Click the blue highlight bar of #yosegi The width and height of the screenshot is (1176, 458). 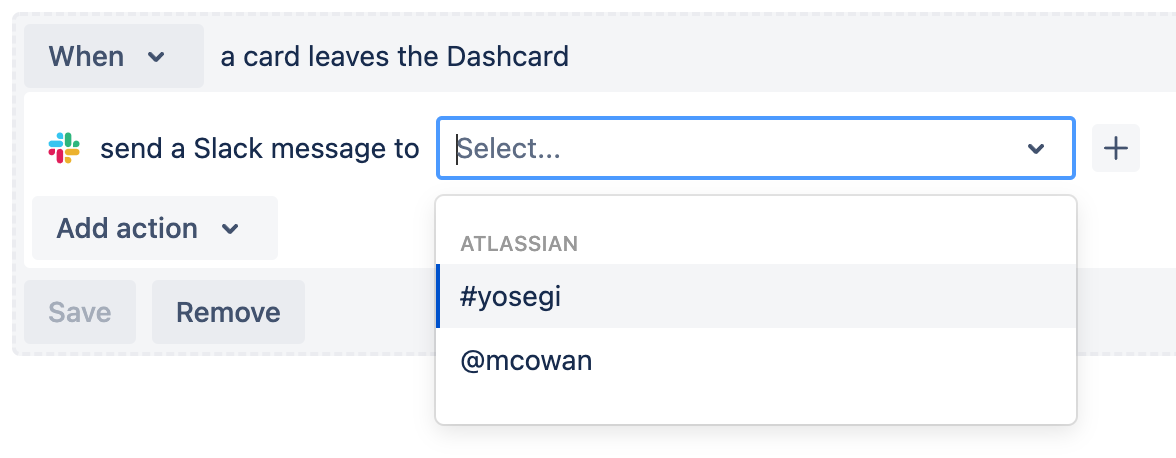pyautogui.click(x=438, y=297)
